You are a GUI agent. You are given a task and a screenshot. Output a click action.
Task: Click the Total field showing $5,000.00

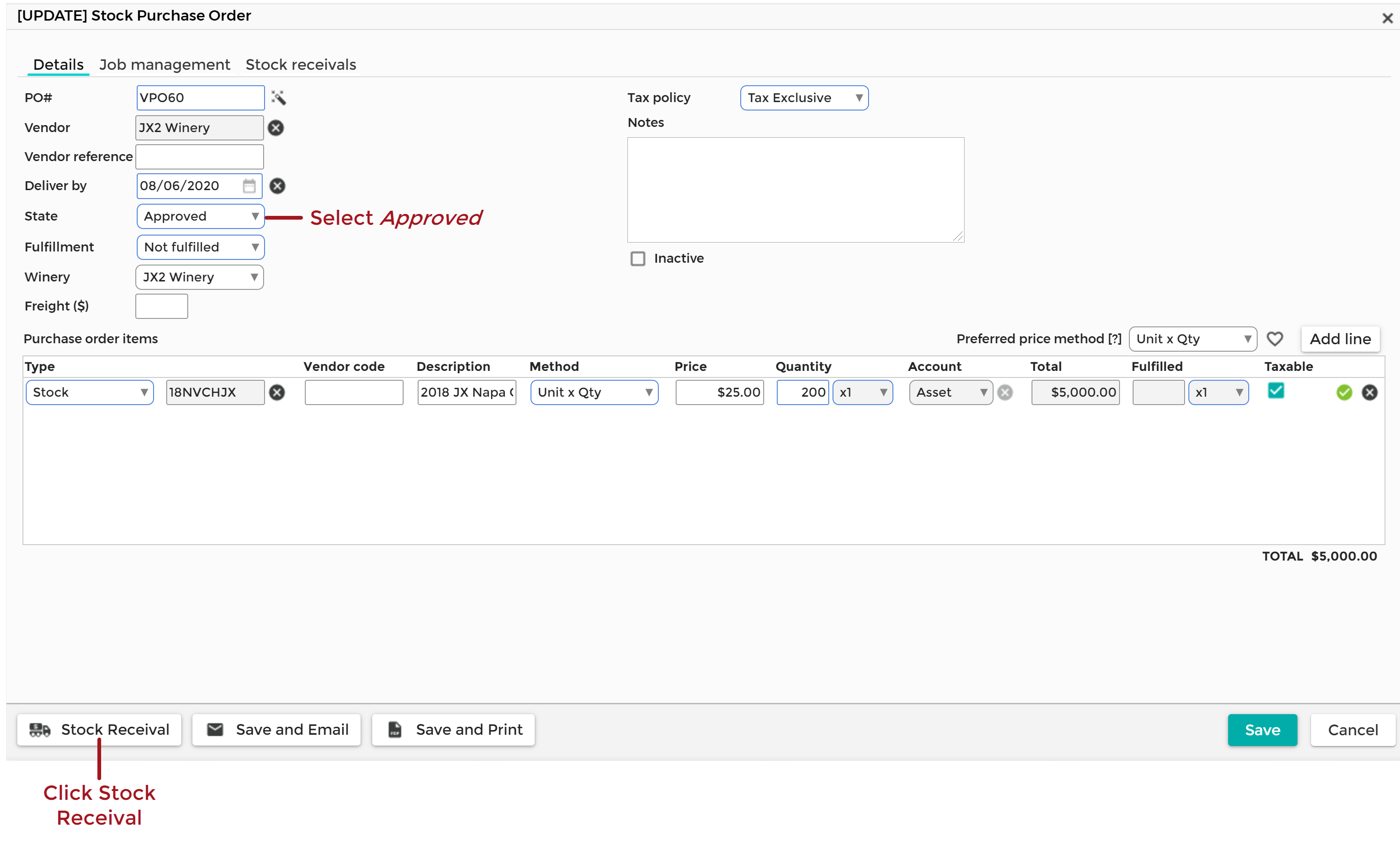click(1075, 392)
